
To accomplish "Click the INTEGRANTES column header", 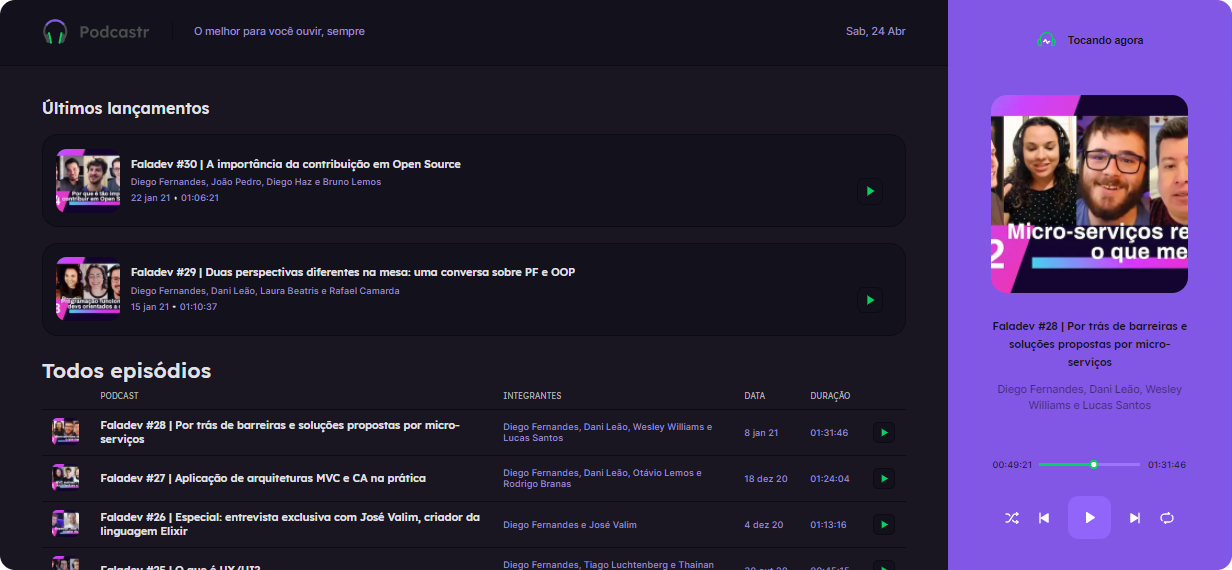I will click(532, 396).
